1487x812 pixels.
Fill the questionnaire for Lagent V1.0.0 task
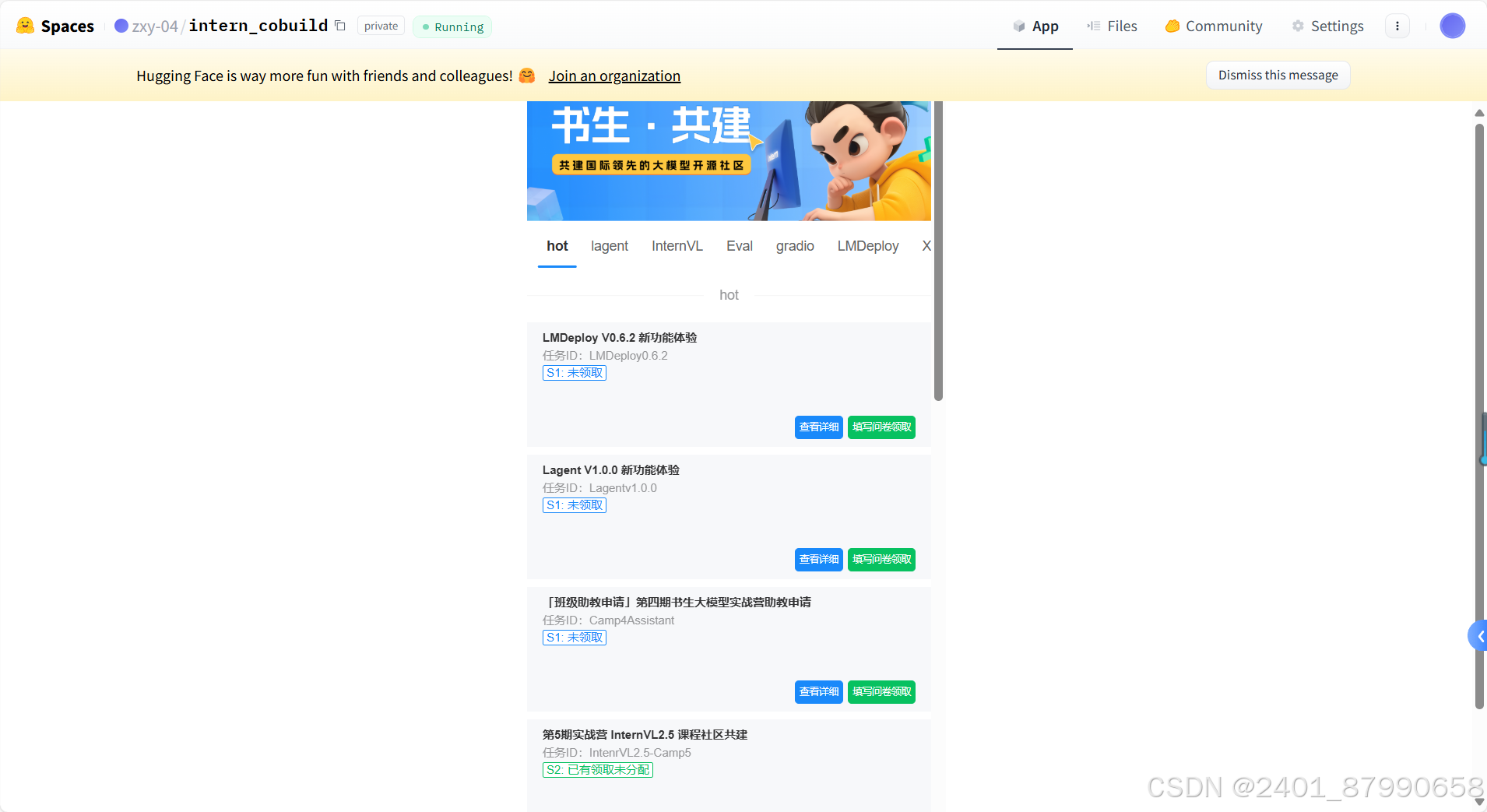(881, 559)
